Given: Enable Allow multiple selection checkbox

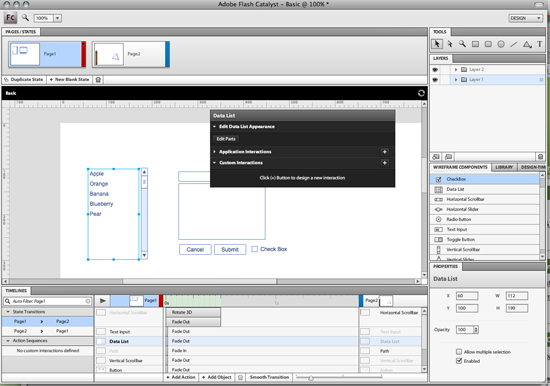Looking at the screenshot, I should 459,352.
